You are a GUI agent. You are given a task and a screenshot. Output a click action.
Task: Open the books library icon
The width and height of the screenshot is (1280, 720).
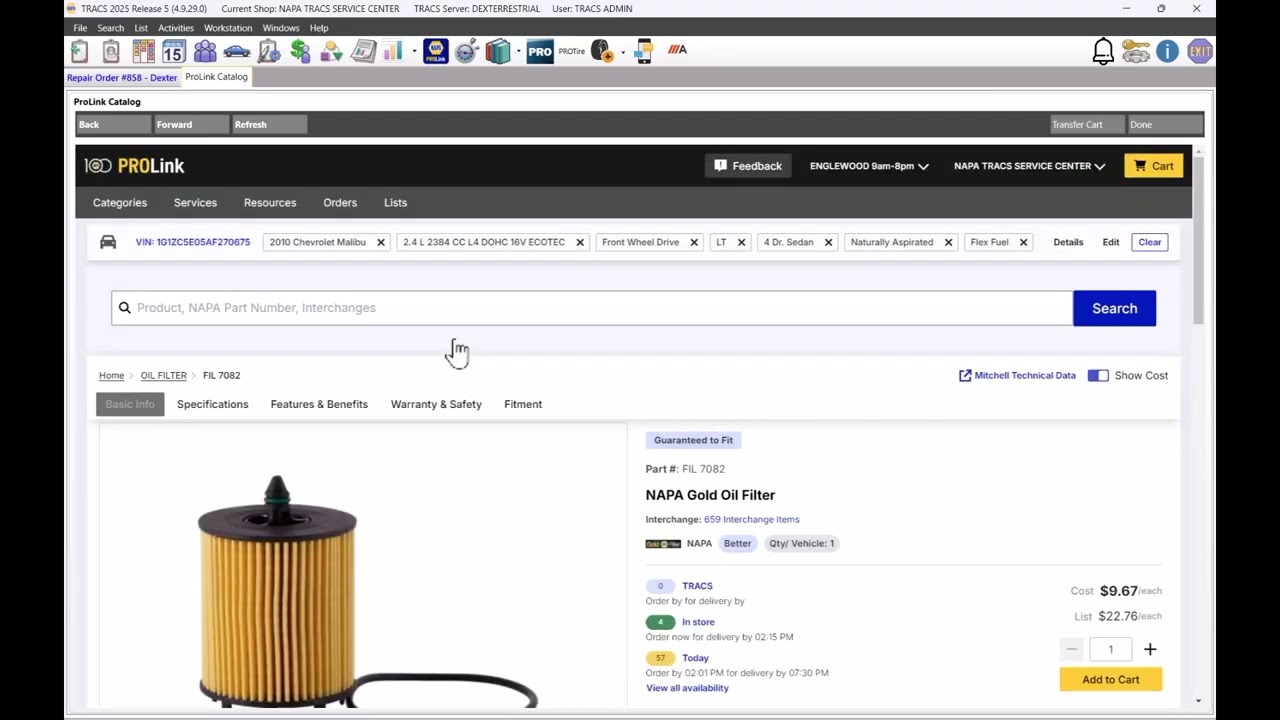pos(498,51)
